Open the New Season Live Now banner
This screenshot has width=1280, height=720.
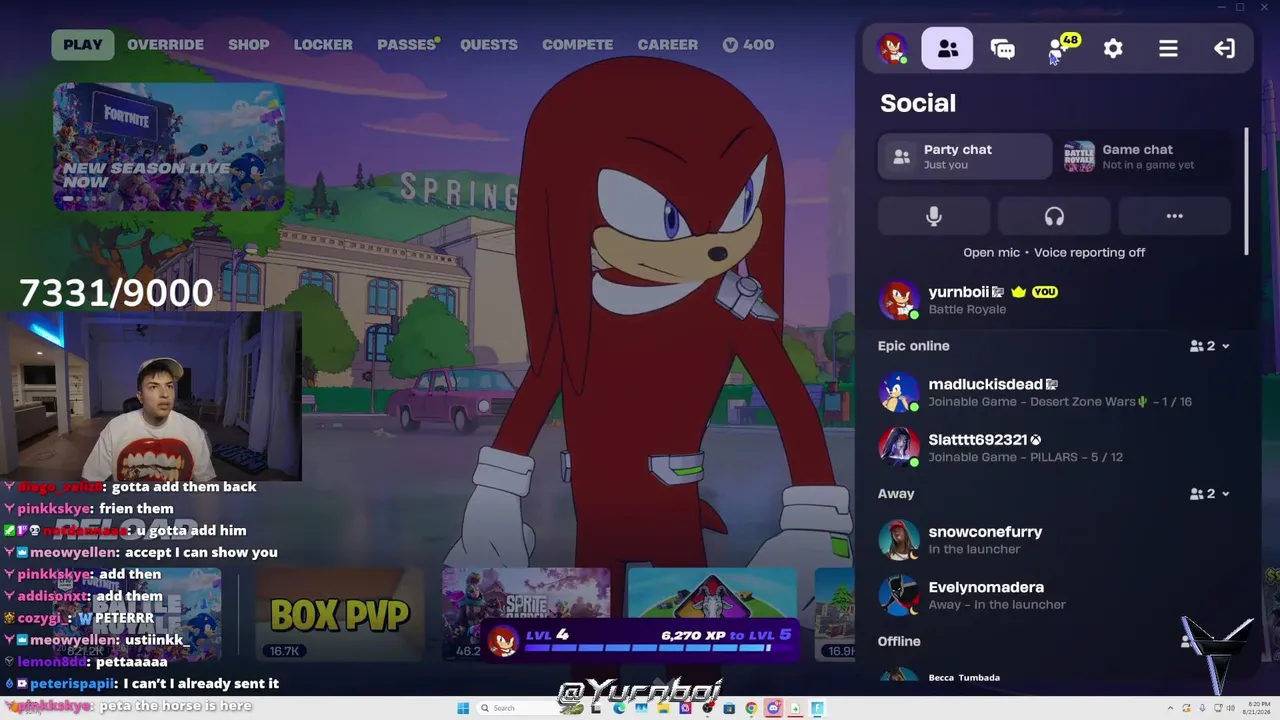169,147
